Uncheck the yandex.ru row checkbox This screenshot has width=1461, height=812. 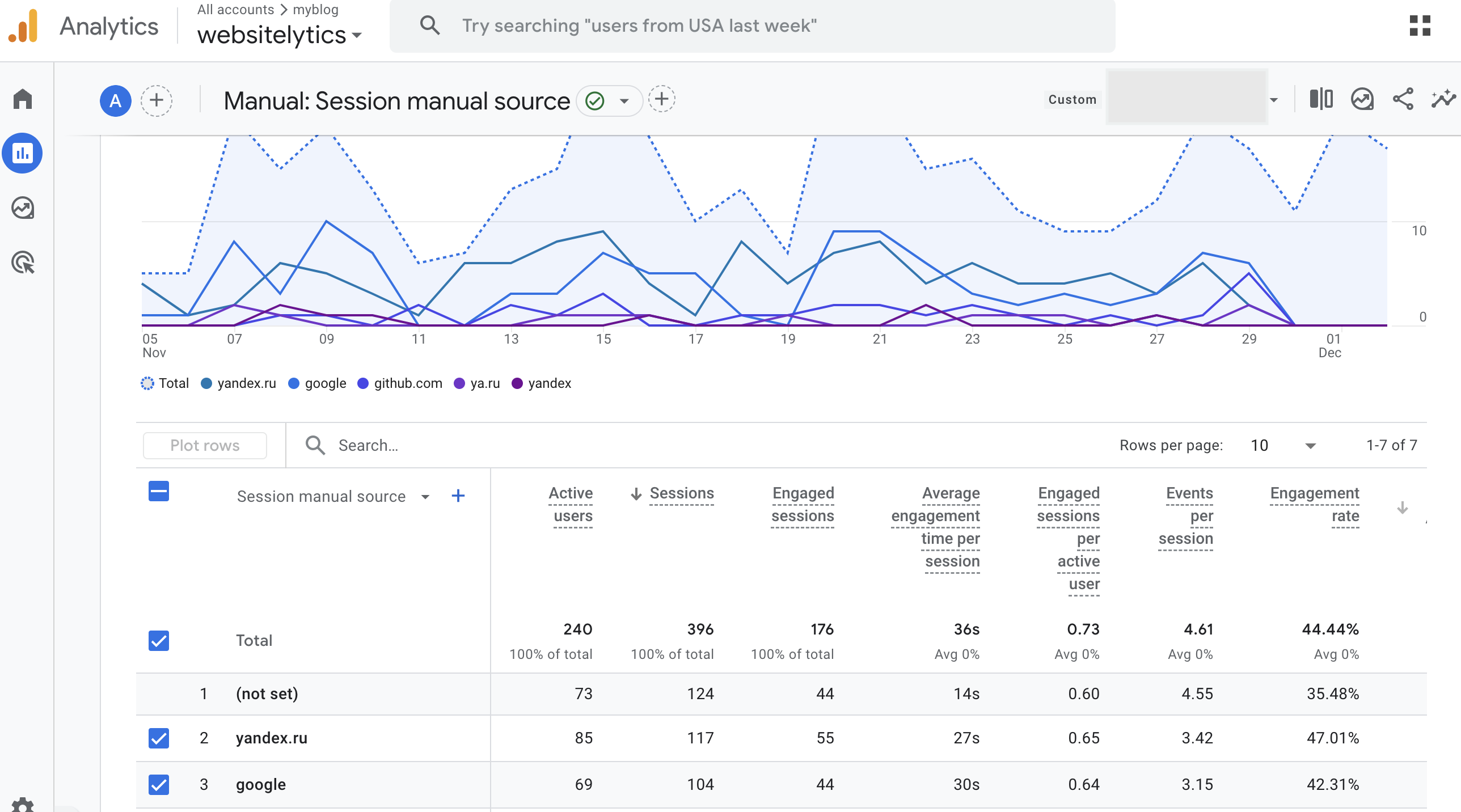[x=159, y=738]
